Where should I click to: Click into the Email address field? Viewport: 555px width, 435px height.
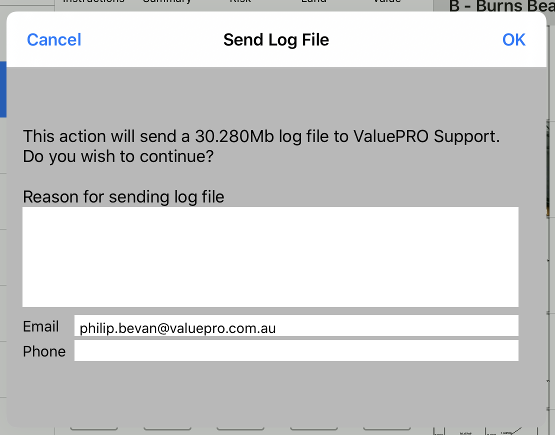pos(296,326)
